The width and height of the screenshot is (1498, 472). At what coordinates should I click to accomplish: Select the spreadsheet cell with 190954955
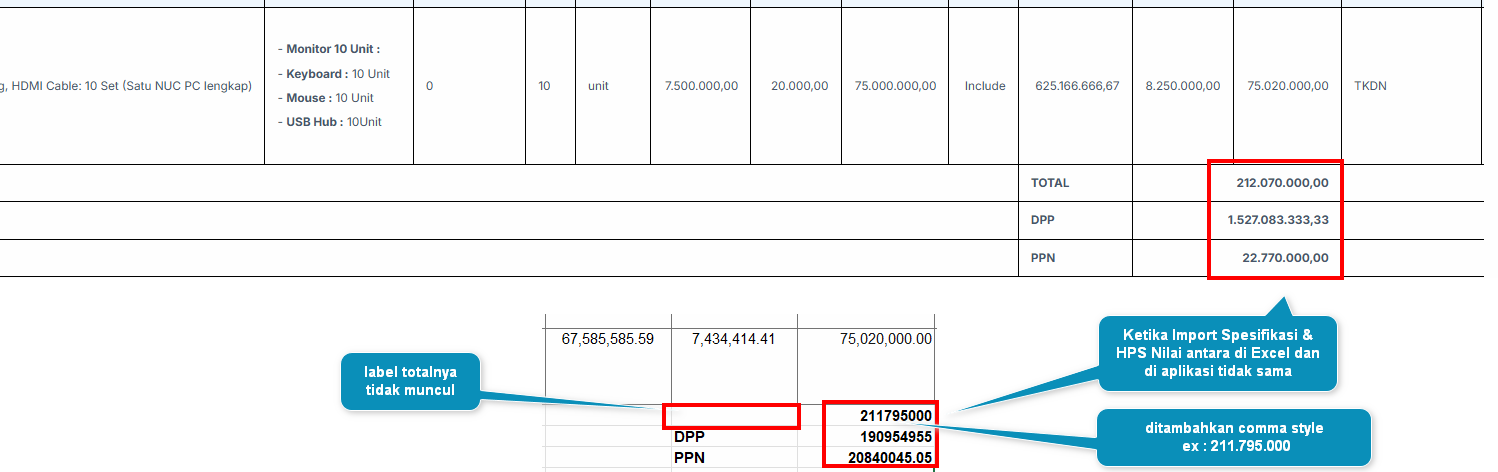click(x=895, y=437)
